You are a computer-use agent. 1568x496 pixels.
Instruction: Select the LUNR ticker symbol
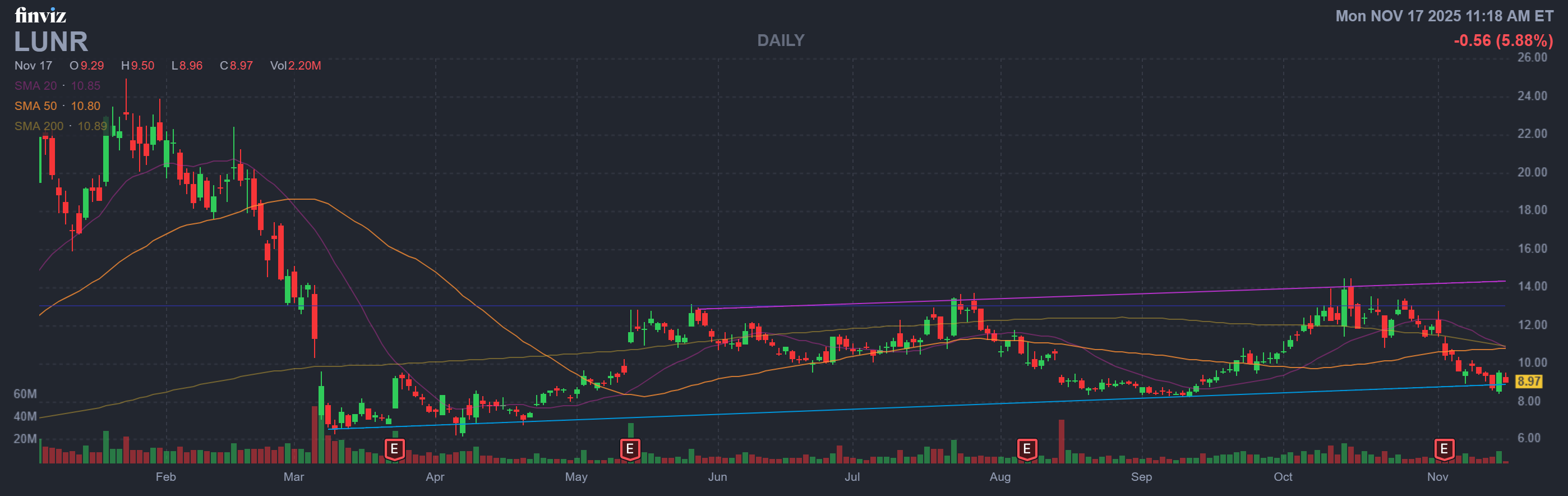click(x=51, y=42)
